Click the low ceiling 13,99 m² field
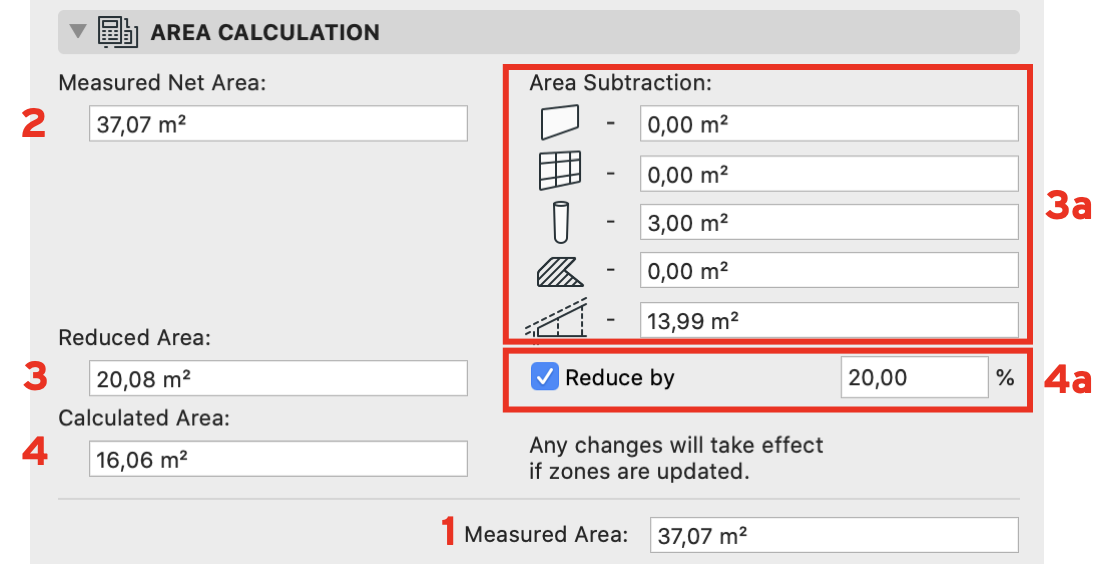1100x564 pixels. [x=829, y=320]
